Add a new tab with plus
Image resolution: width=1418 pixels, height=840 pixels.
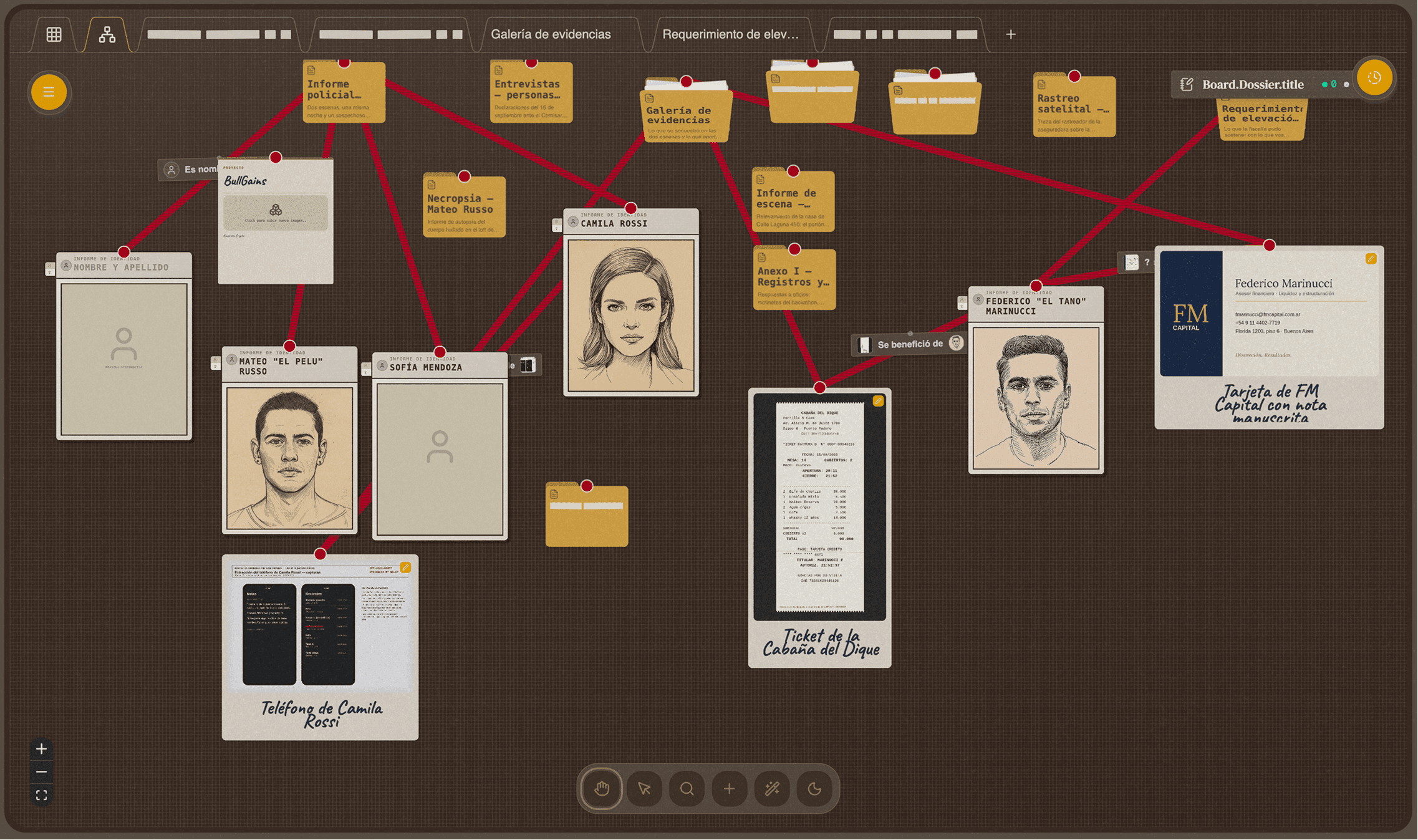[1011, 34]
